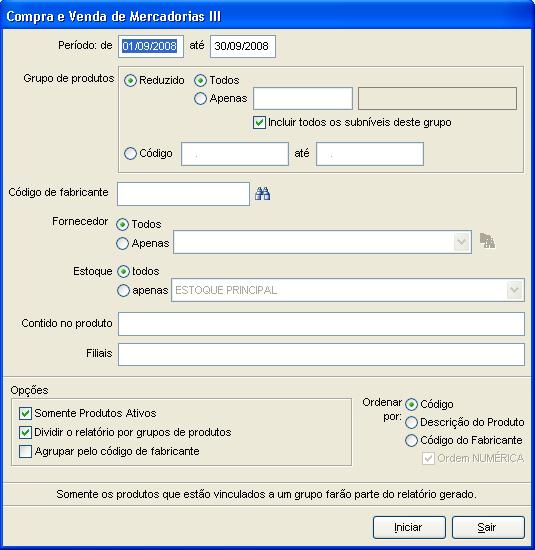Click the Compra e Venda de Mercadorias III title

click(x=114, y=16)
